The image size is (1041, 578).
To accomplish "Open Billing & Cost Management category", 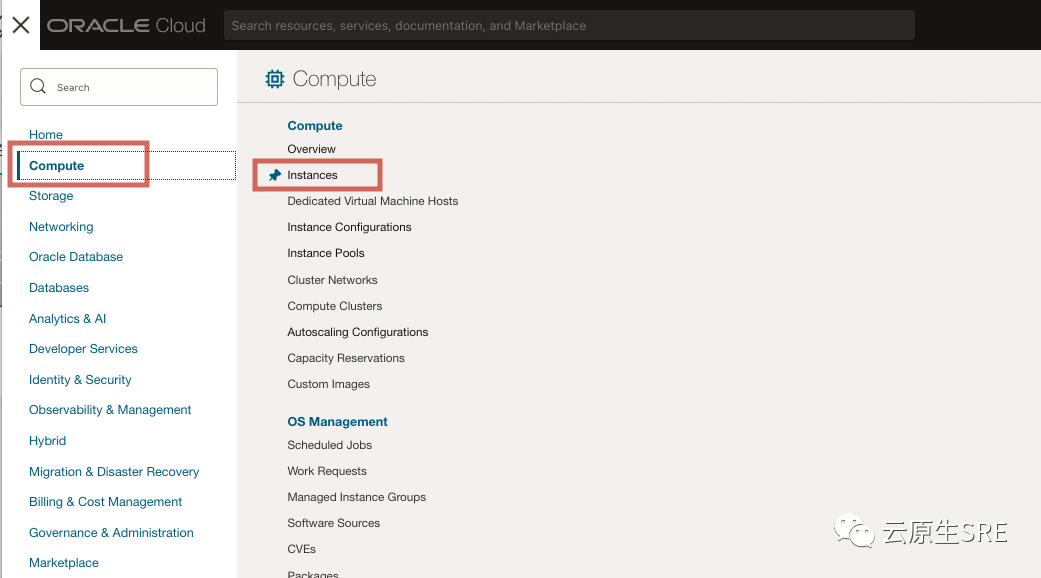I will (106, 502).
